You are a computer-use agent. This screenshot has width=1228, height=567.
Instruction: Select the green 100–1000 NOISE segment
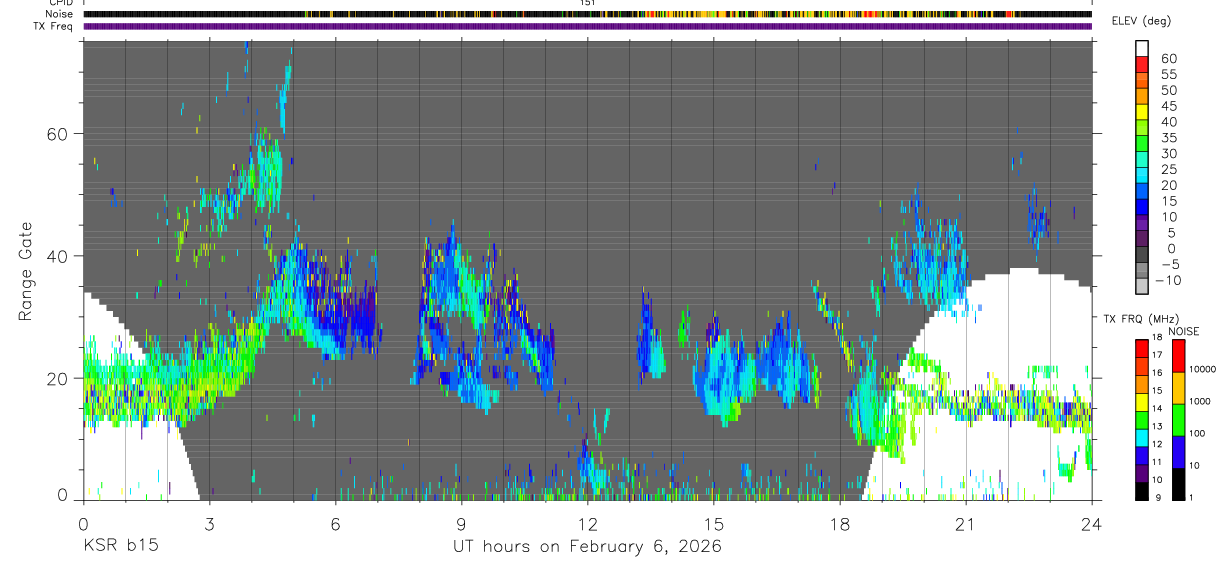[x=1181, y=420]
